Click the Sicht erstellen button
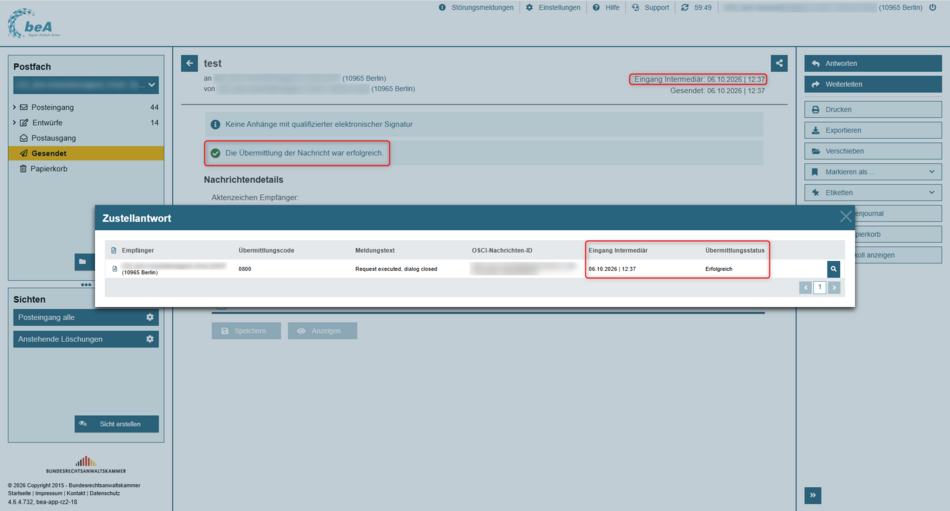Screen dimensions: 950x511 [117, 424]
